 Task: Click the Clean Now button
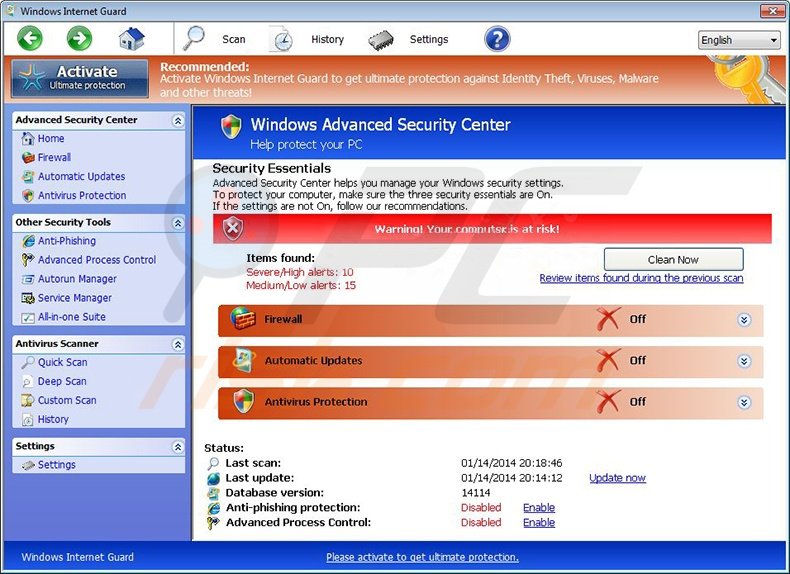pyautogui.click(x=674, y=260)
